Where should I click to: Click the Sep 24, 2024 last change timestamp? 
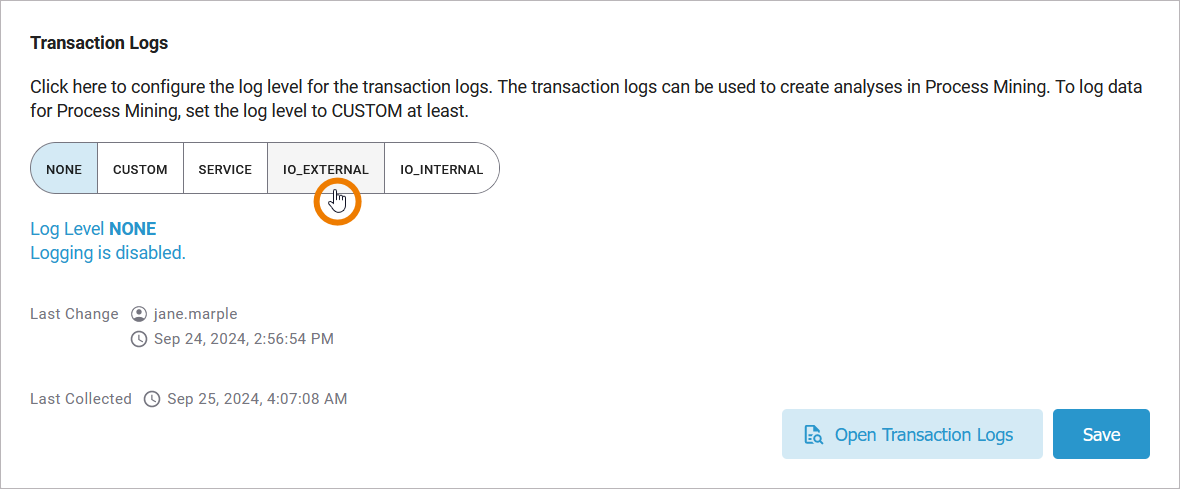click(x=243, y=339)
